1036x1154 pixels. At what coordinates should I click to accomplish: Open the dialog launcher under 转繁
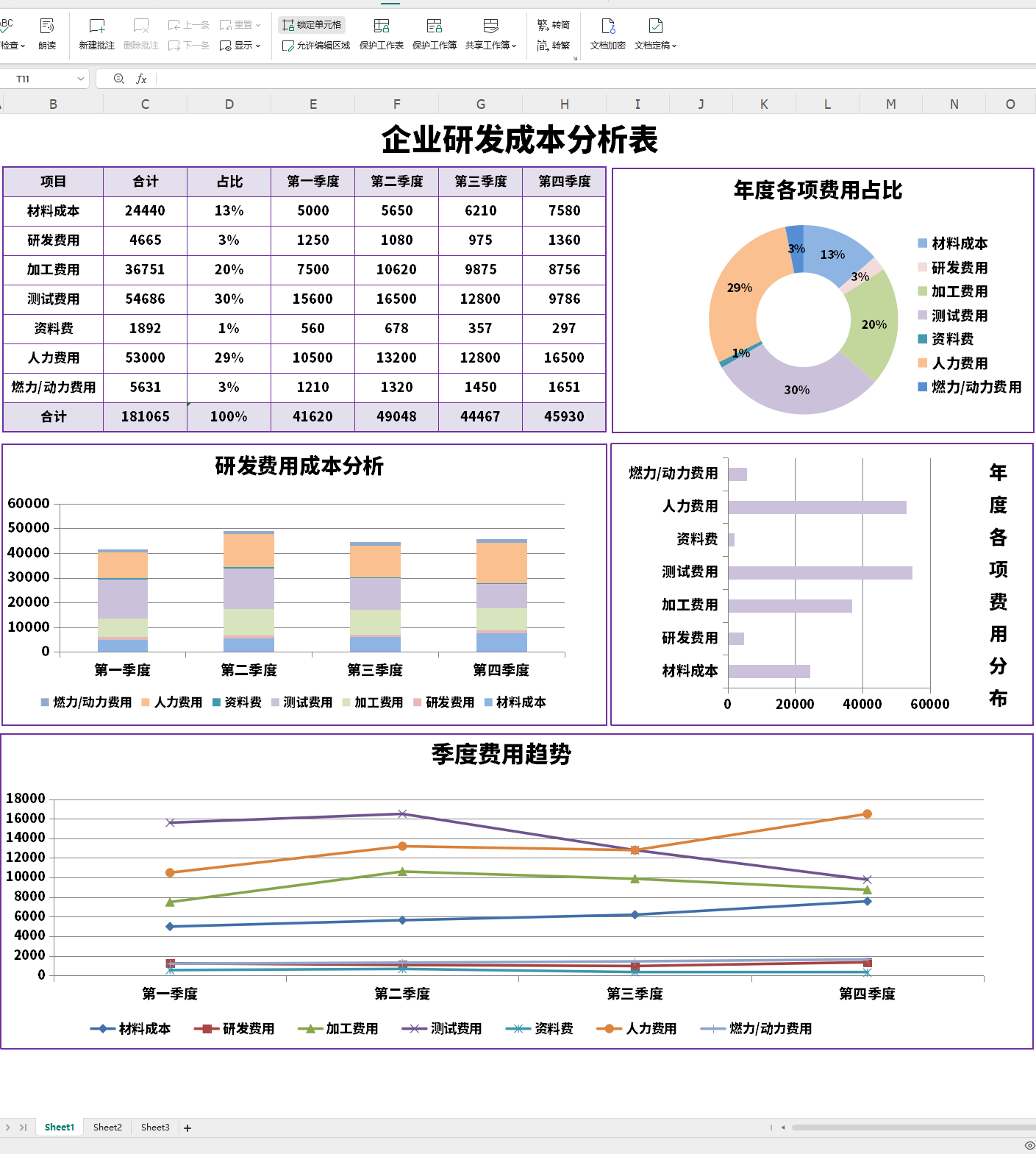[x=575, y=58]
